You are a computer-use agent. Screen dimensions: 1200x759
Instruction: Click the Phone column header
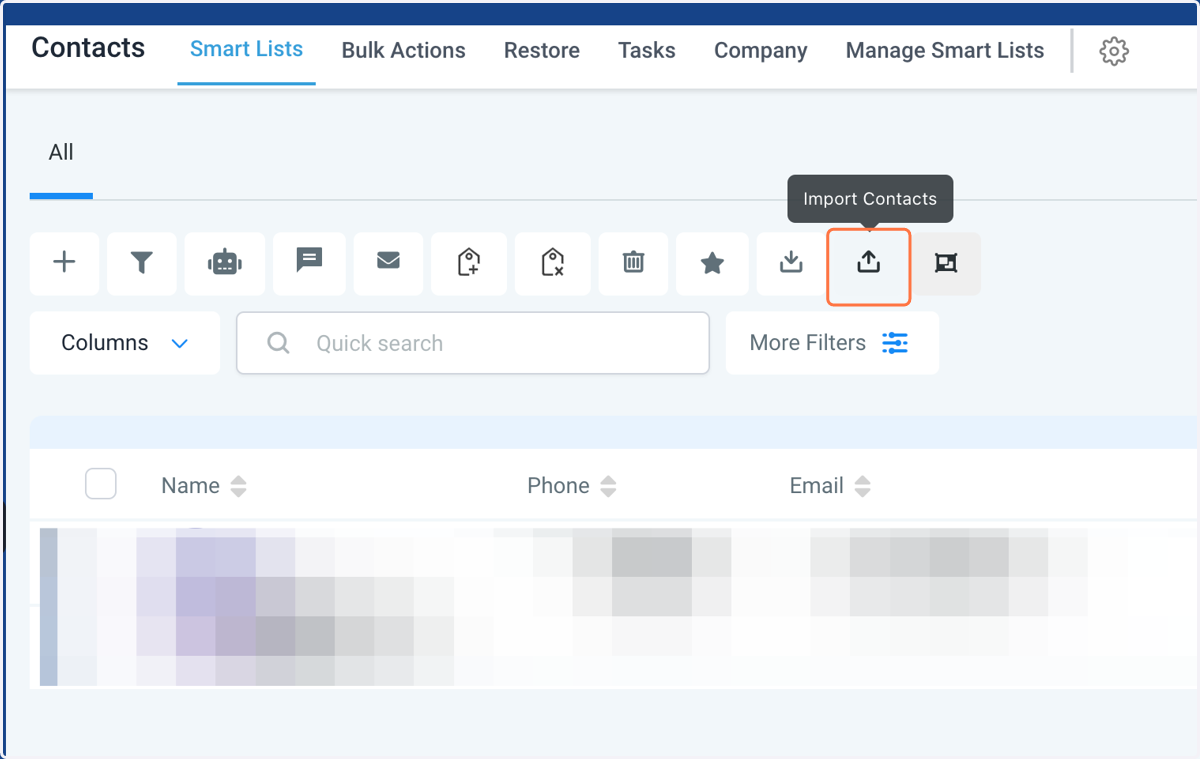558,486
